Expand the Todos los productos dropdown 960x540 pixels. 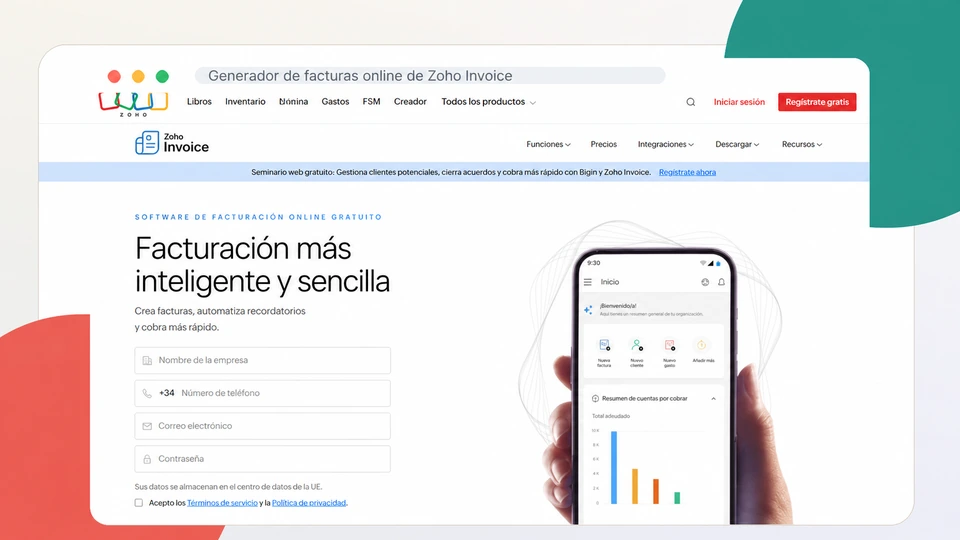(489, 102)
